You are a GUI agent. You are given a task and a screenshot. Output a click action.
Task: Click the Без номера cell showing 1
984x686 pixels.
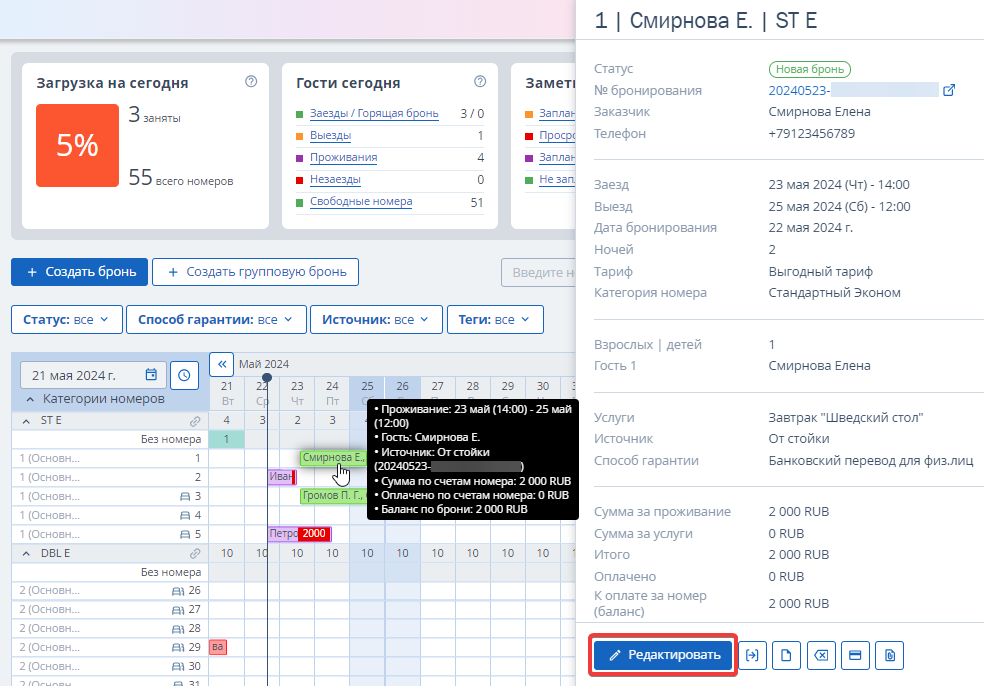tap(227, 439)
